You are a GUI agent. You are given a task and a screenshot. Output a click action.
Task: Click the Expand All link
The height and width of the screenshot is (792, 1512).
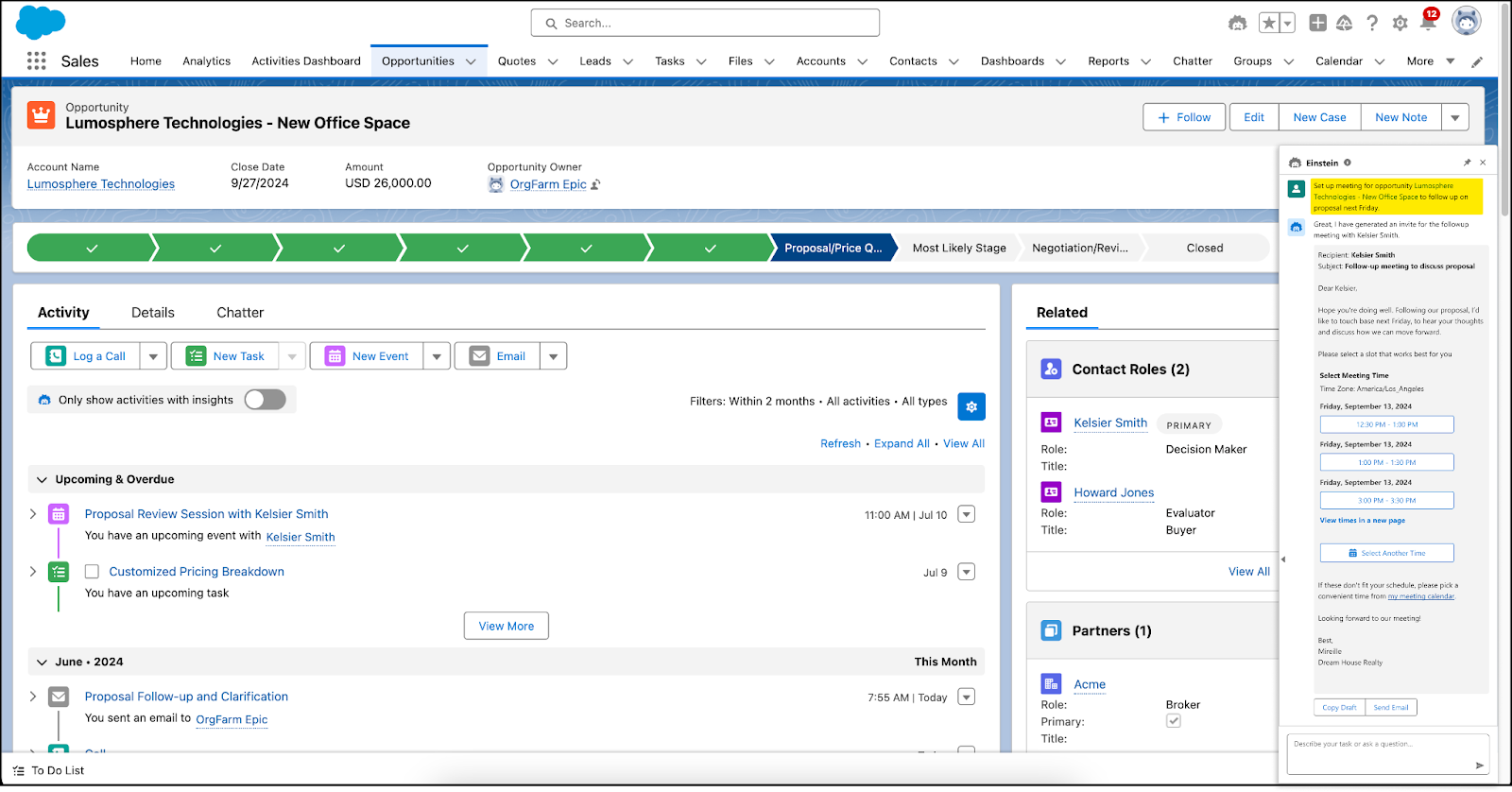902,443
